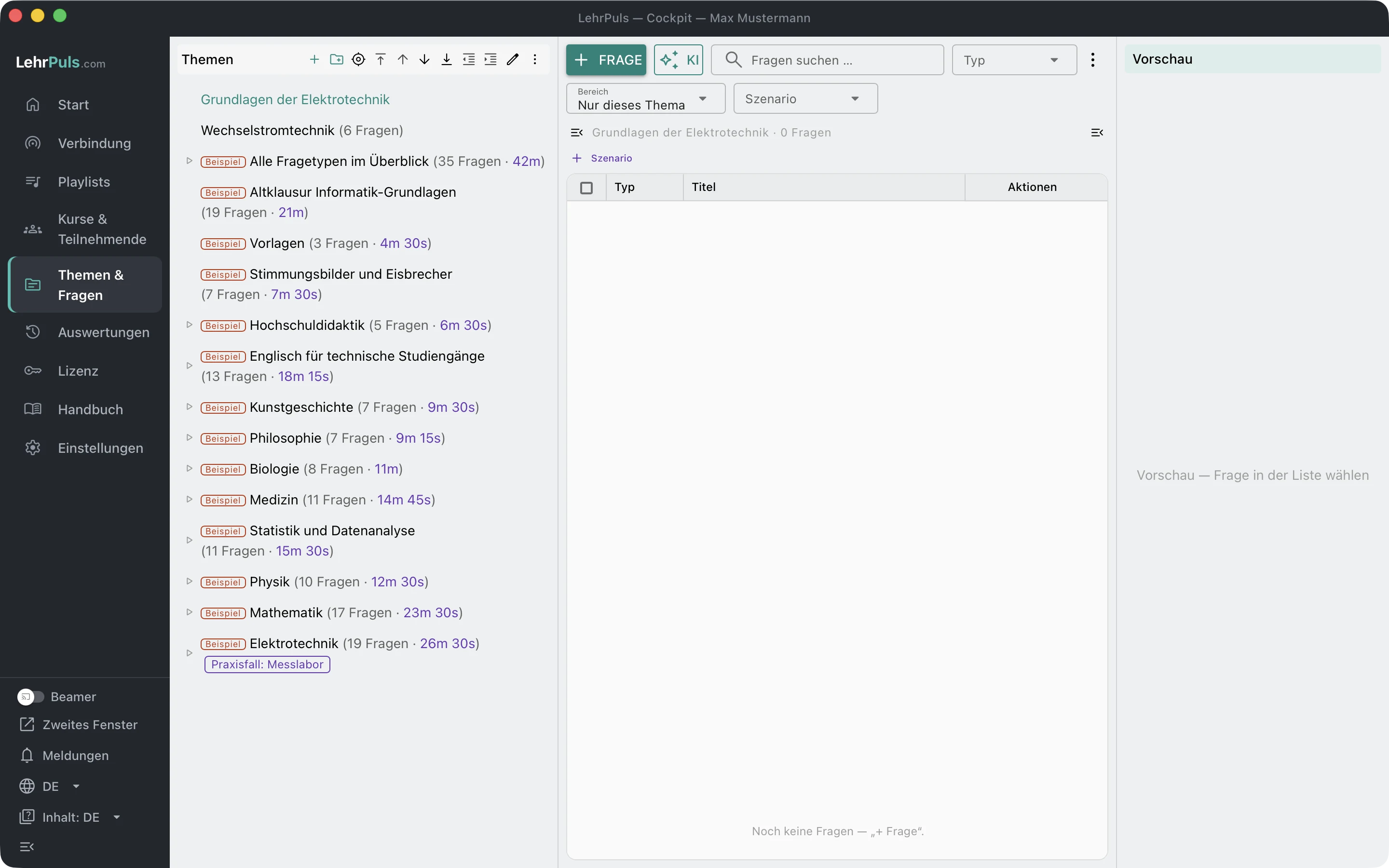Open Bereich Nur dieses Thema dropdown
1389x868 pixels.
[645, 98]
